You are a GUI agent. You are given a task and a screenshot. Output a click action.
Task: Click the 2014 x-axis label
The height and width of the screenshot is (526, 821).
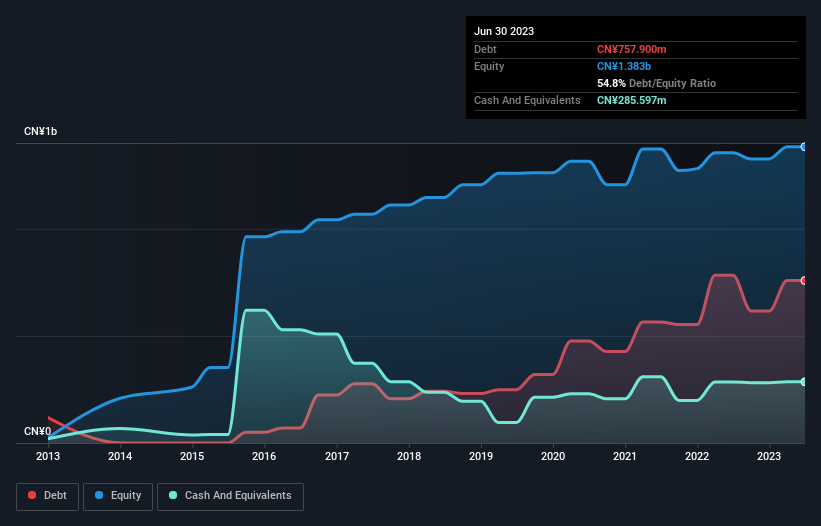tap(120, 456)
